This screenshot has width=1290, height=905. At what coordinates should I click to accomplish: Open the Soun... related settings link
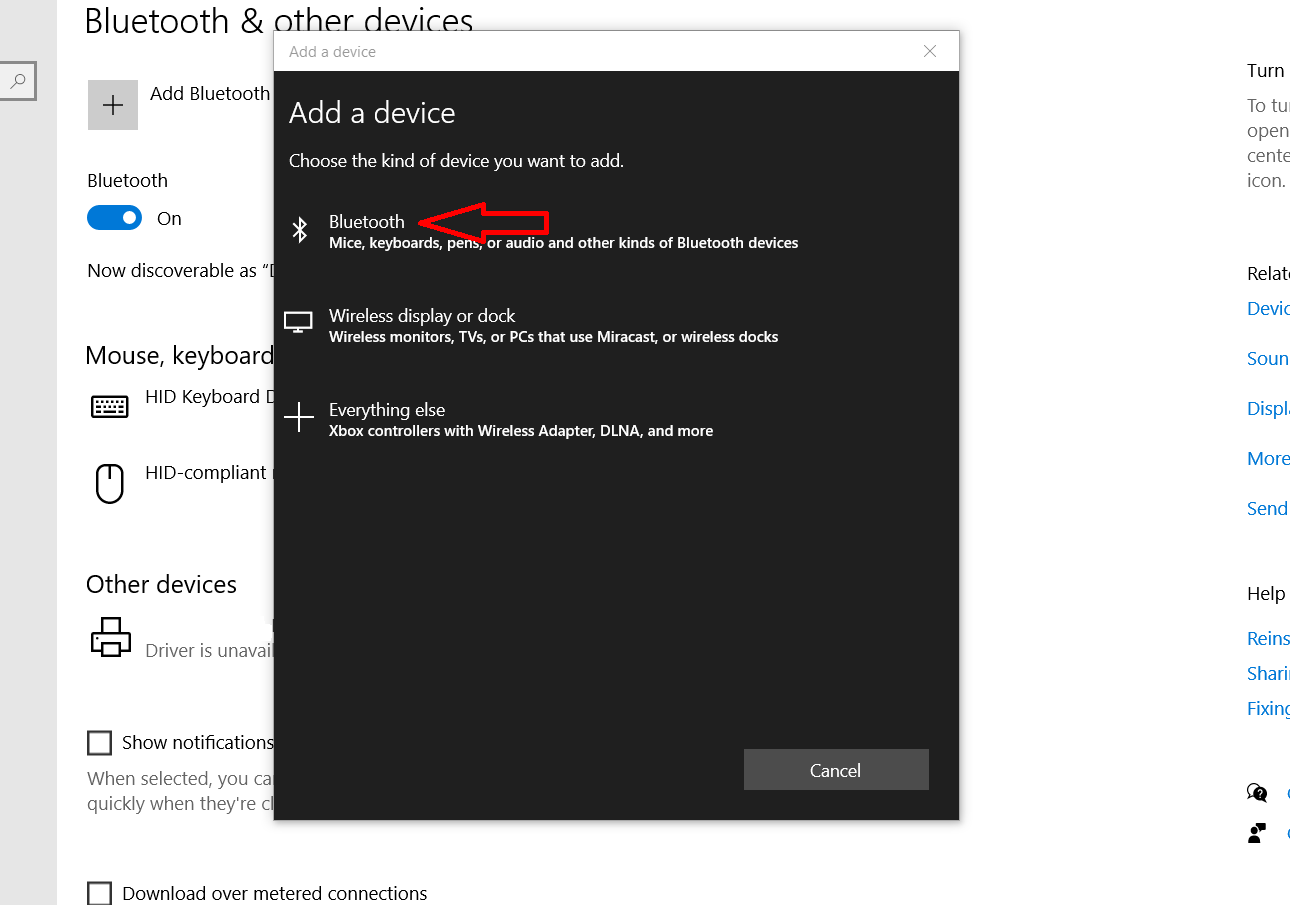tap(1268, 359)
